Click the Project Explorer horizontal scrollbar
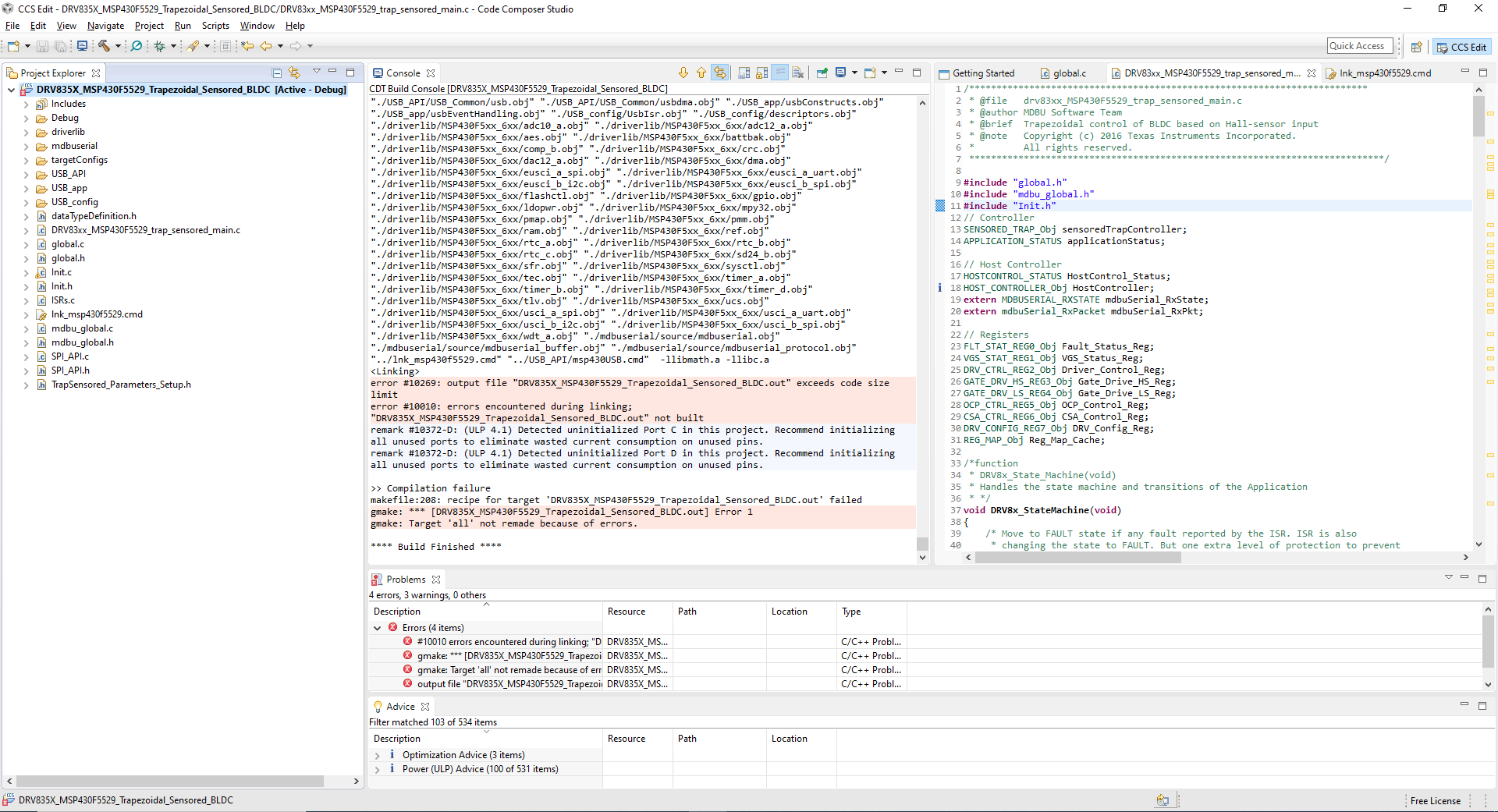This screenshot has height=812, width=1498. point(169,781)
